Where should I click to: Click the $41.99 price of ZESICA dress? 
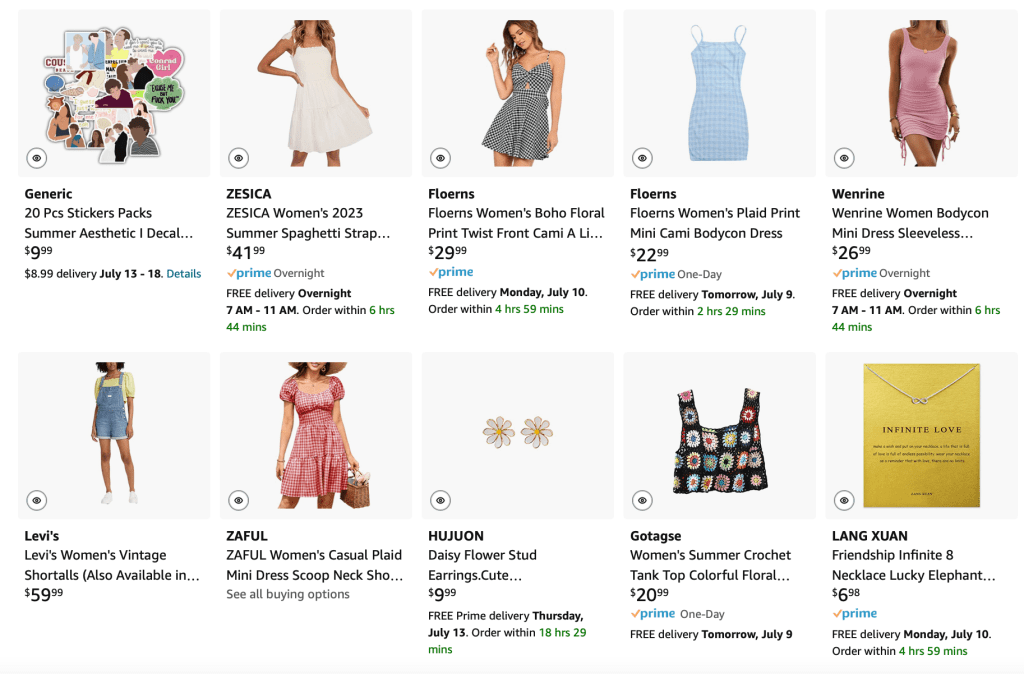tap(246, 252)
